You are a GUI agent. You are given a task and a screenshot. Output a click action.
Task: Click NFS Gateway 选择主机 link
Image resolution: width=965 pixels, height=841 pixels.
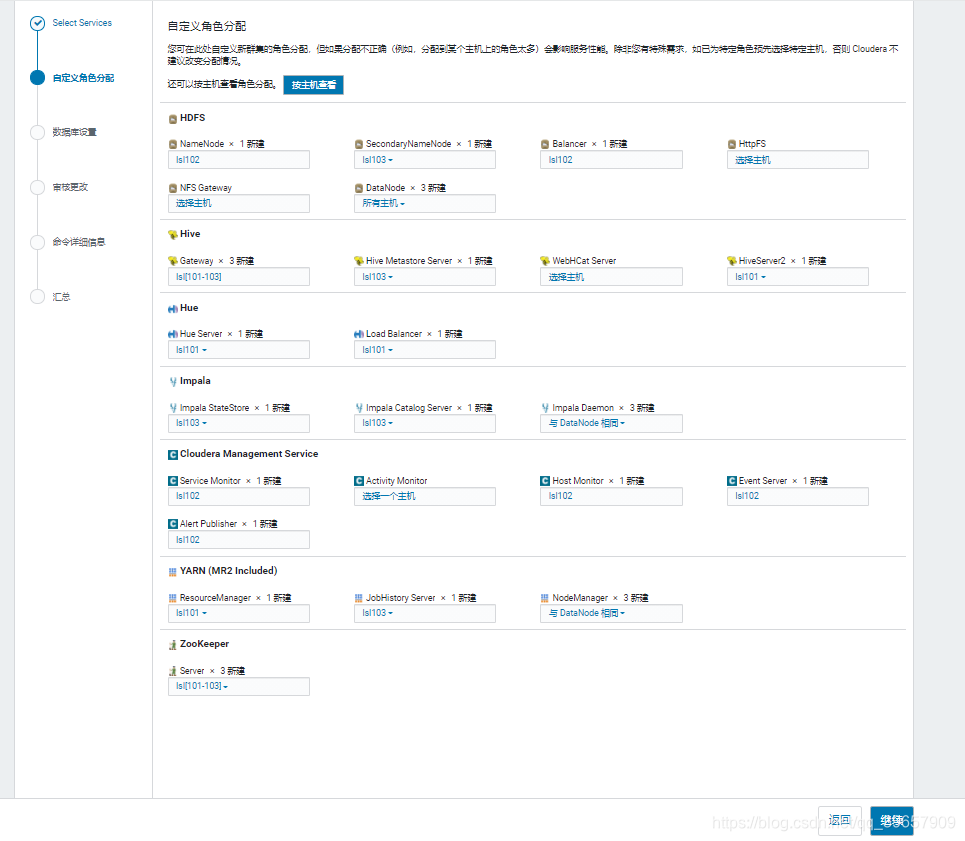tap(194, 203)
